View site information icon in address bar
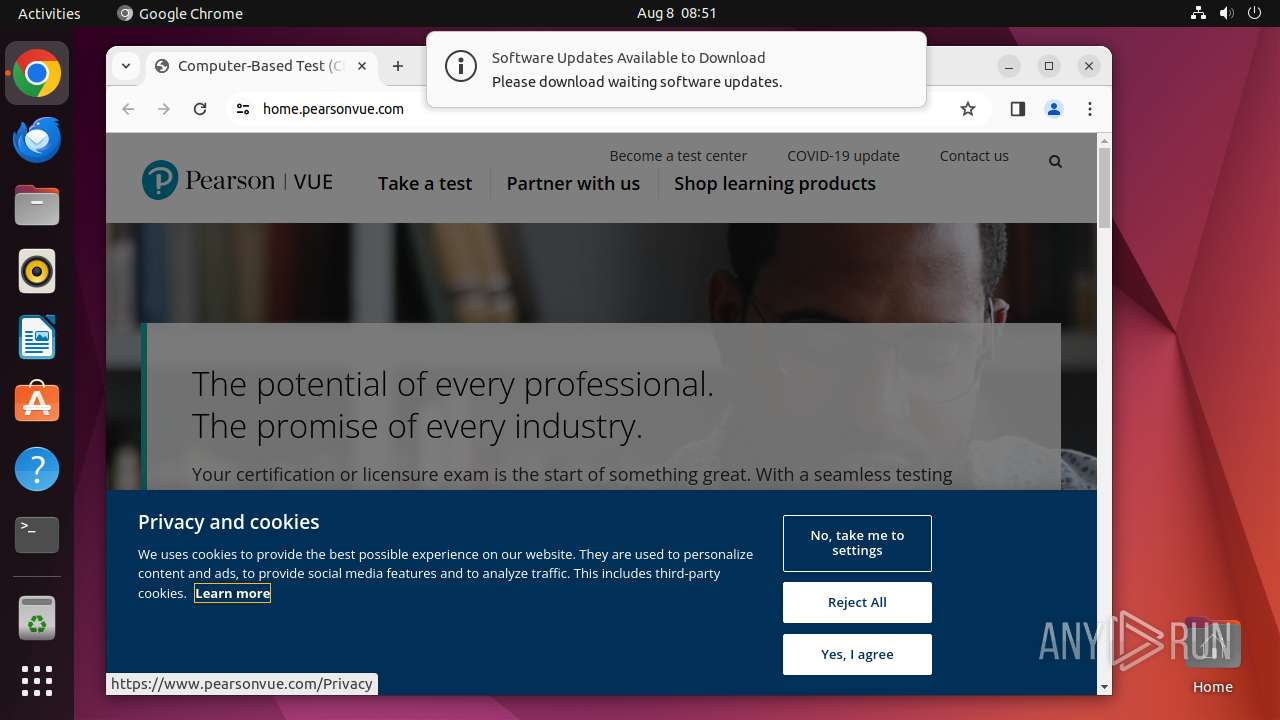1280x720 pixels. [x=242, y=109]
